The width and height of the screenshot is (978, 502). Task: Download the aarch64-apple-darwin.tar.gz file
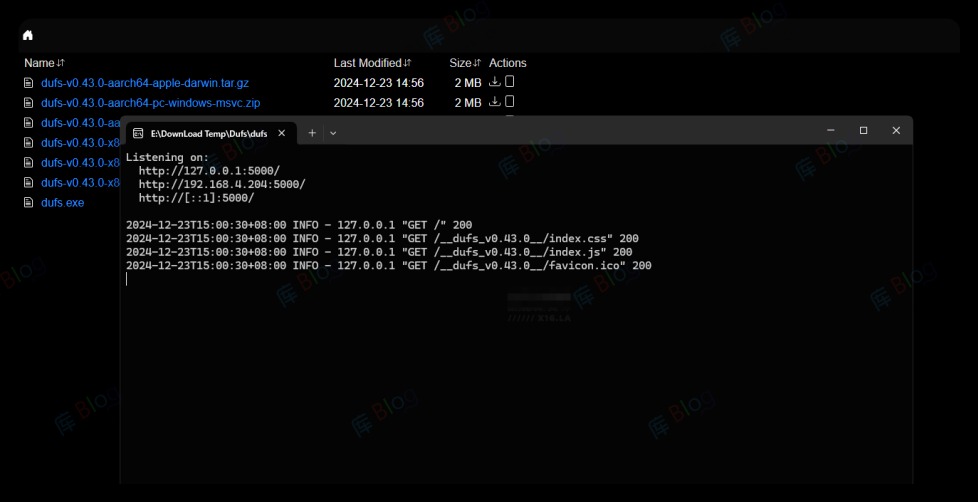pyautogui.click(x=495, y=82)
